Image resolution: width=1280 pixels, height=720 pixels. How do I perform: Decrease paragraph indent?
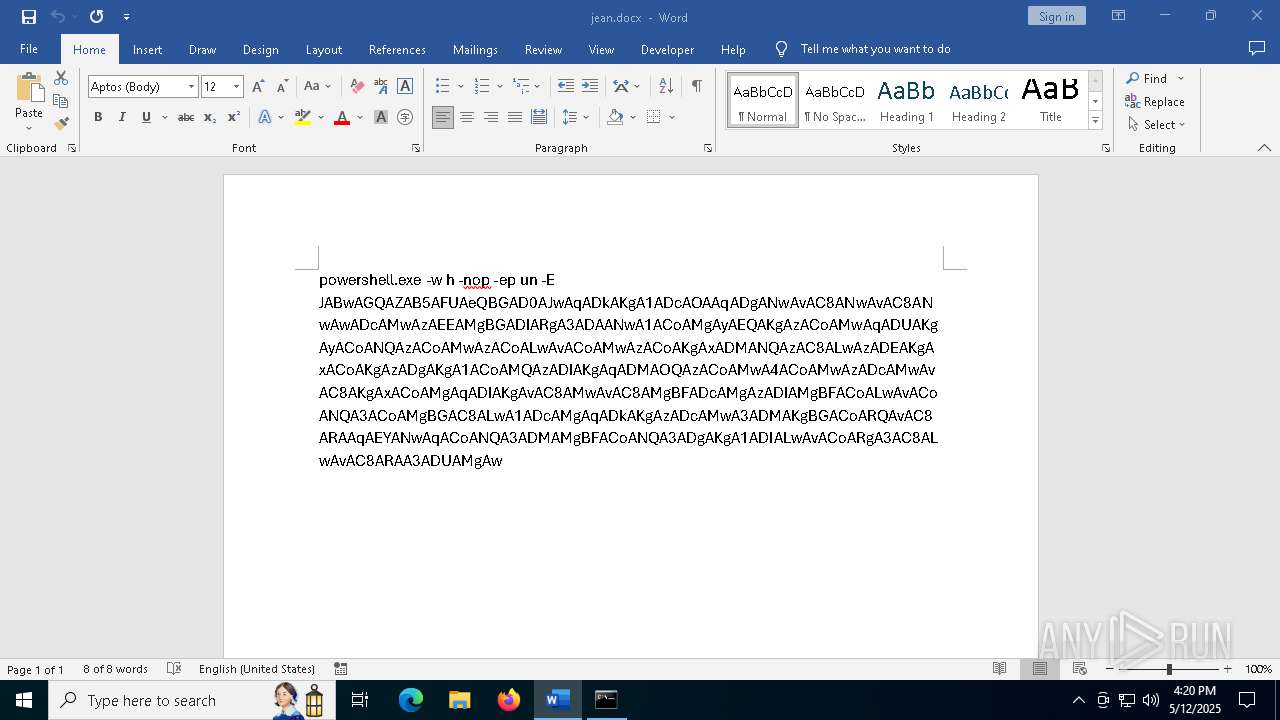click(566, 87)
